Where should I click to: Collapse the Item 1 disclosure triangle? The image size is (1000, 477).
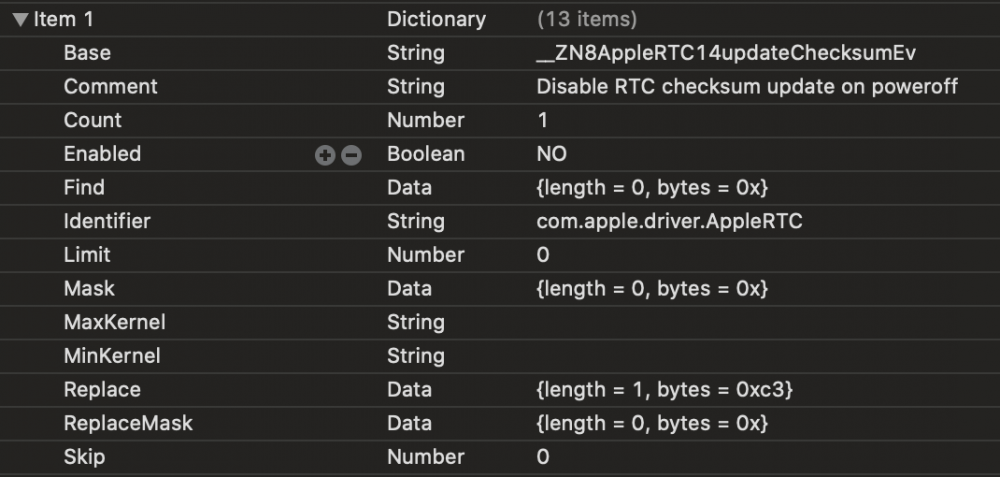coord(20,20)
